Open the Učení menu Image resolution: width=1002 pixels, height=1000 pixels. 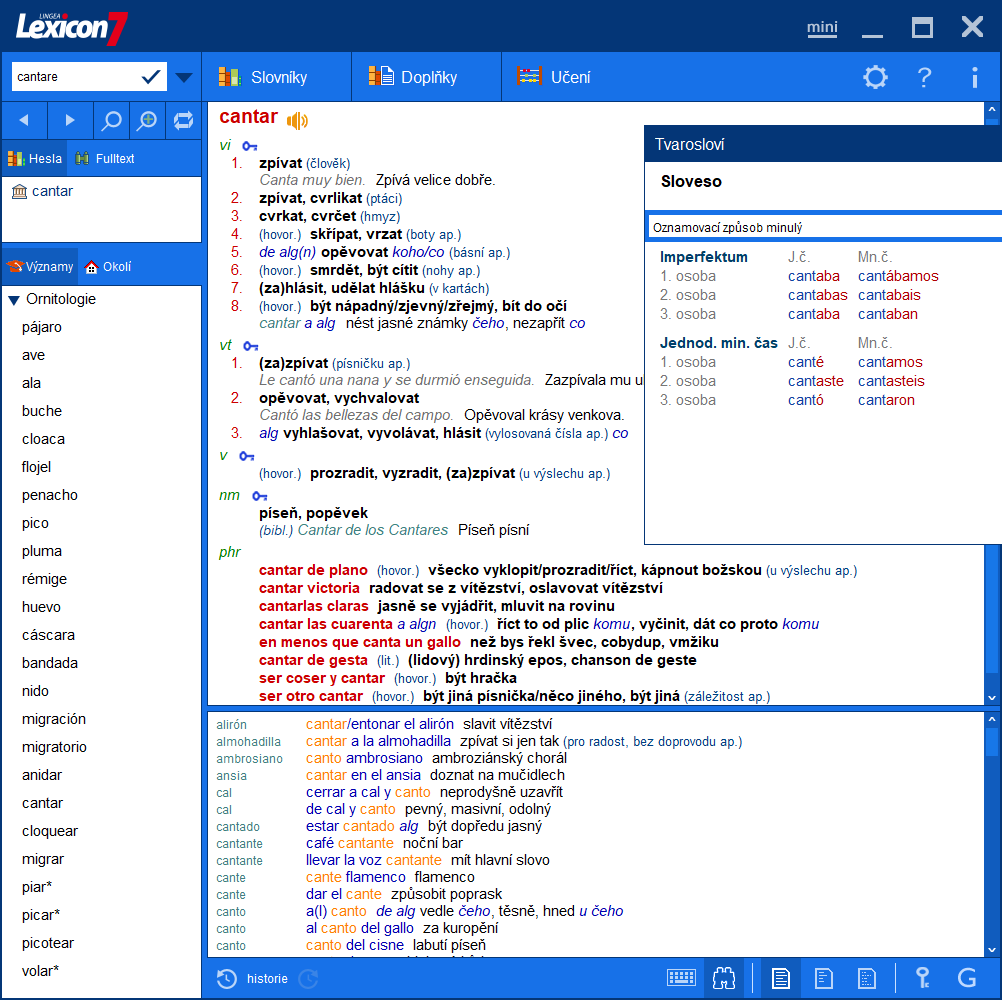point(553,77)
